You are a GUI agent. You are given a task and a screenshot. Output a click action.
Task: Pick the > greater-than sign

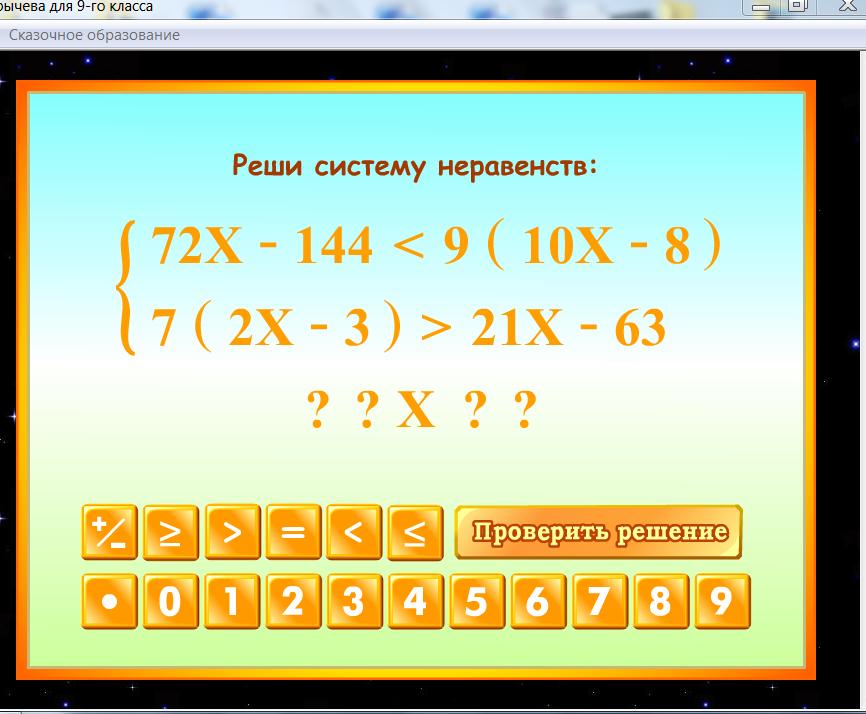tap(232, 533)
